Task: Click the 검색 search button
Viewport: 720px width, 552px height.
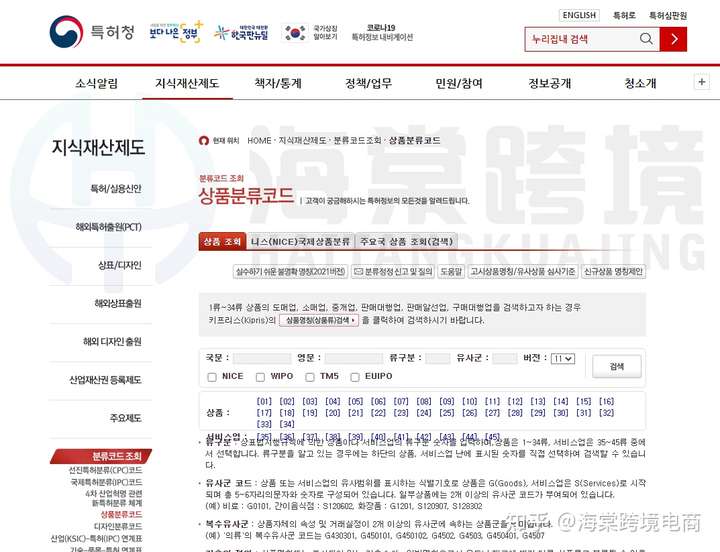Action: (617, 366)
